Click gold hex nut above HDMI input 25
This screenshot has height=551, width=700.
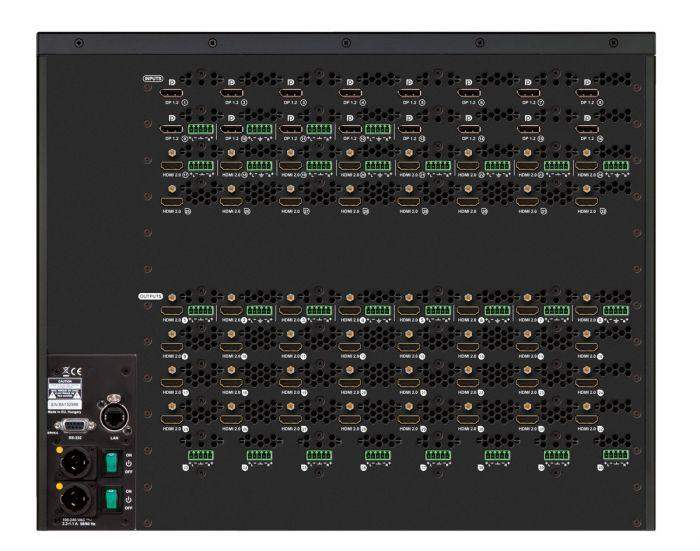pos(172,189)
